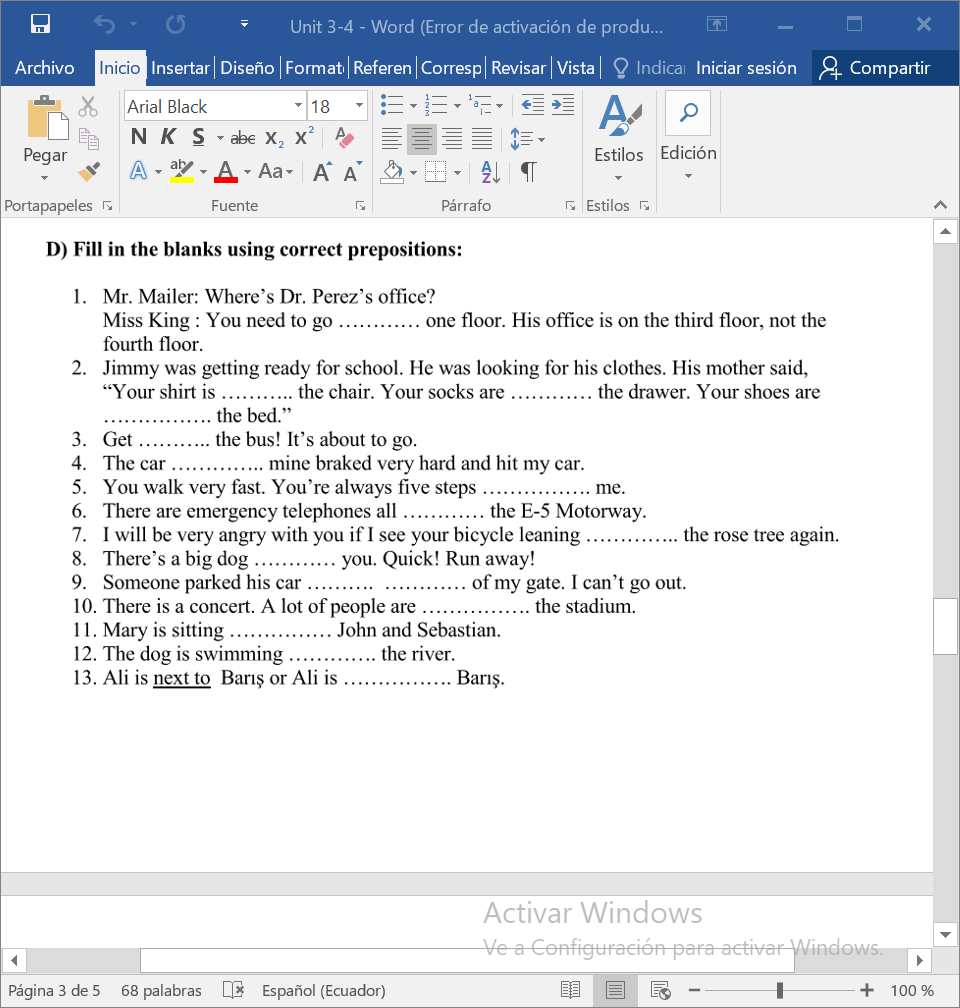Apply italic formatting

tap(166, 138)
